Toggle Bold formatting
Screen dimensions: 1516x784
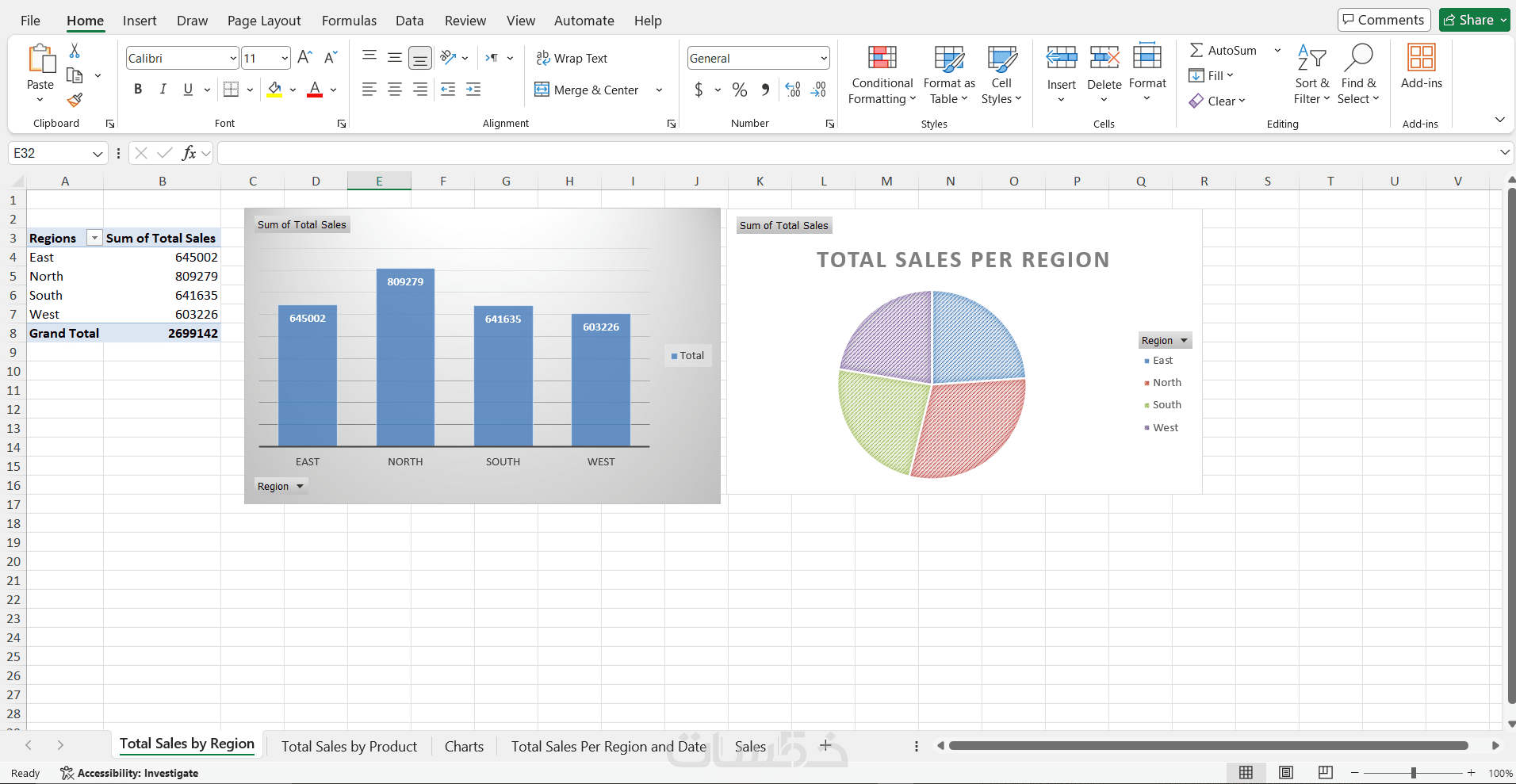point(138,89)
